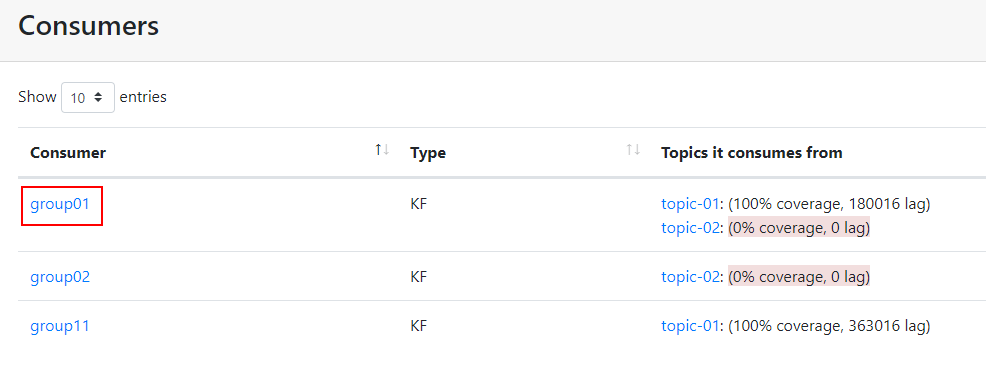Sort table by the Consumer header
The image size is (986, 367).
[68, 153]
